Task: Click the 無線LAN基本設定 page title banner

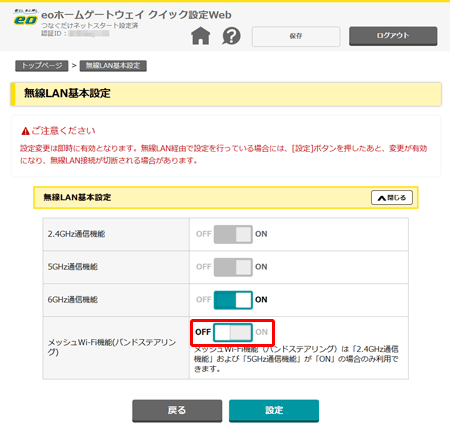Action: 226,94
